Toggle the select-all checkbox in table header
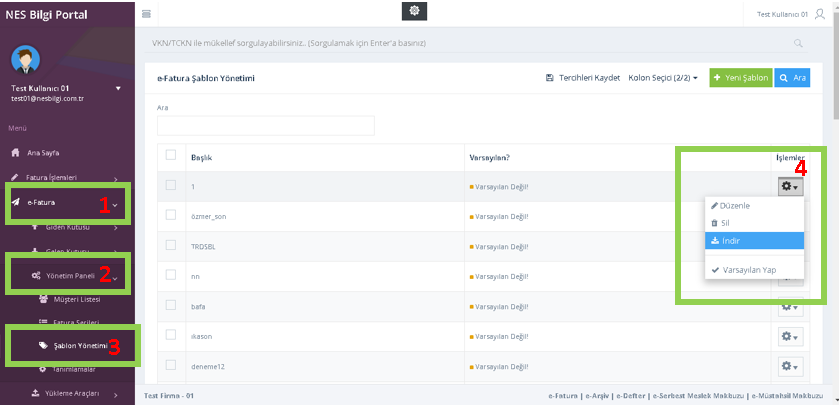 click(171, 155)
